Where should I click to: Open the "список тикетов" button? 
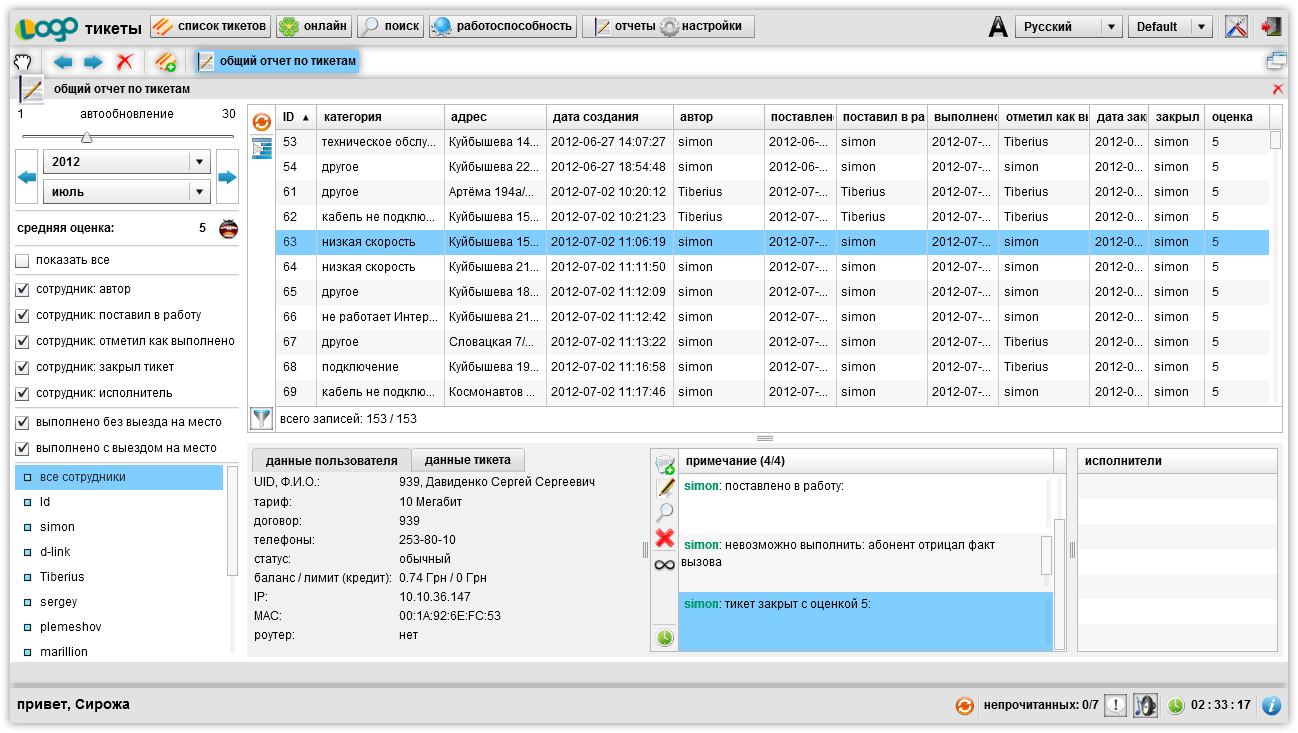[210, 26]
